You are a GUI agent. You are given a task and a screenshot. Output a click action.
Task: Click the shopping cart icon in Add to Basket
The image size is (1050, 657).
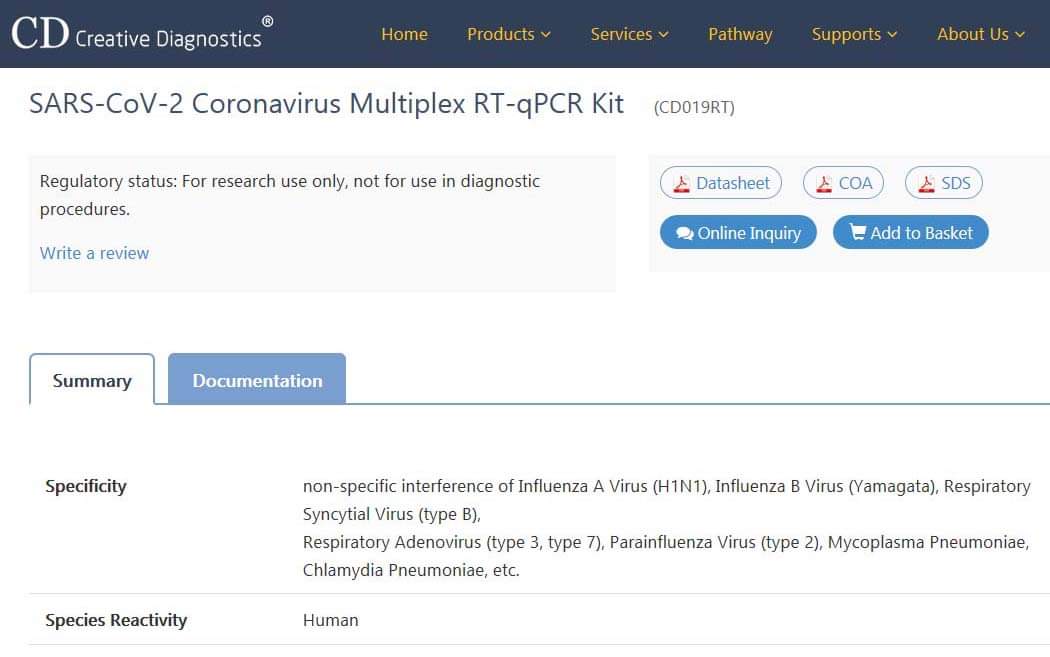(857, 232)
